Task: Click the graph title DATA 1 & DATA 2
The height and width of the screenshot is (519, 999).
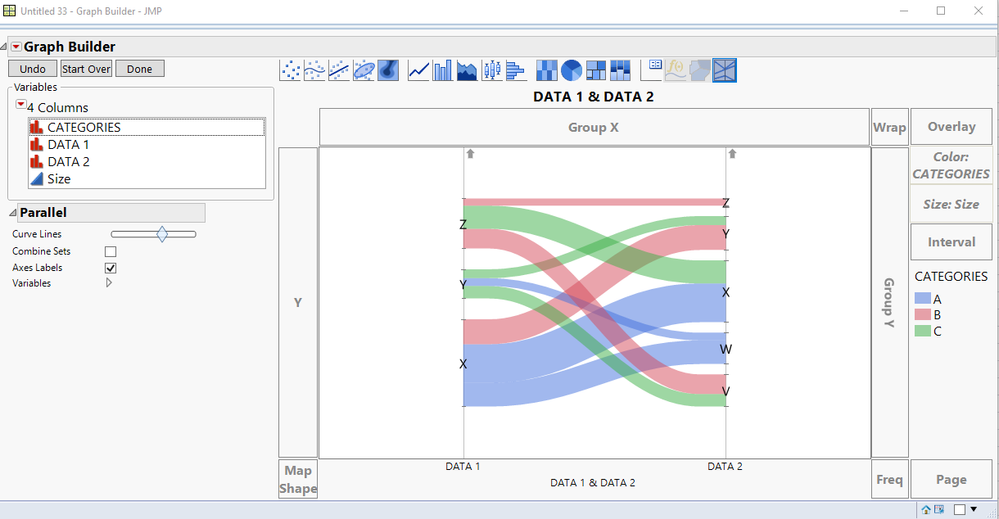Action: (x=593, y=97)
